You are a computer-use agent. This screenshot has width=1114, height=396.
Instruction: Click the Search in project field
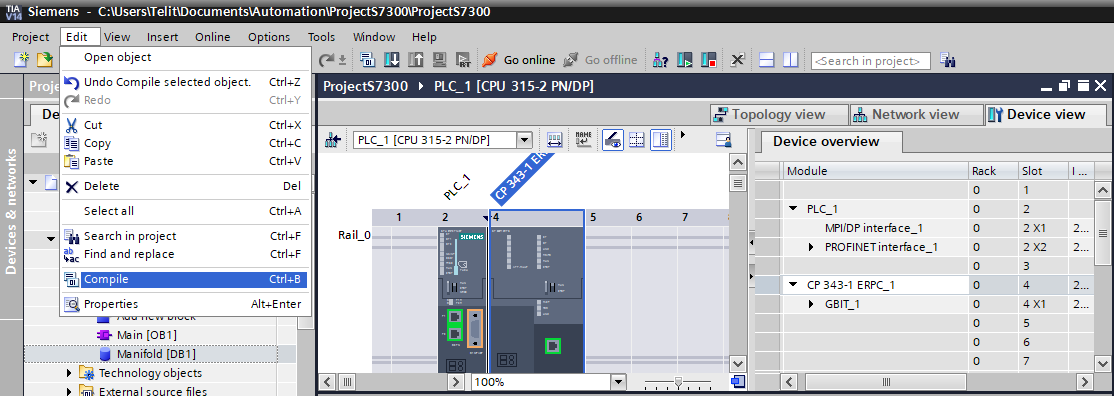[x=871, y=60]
